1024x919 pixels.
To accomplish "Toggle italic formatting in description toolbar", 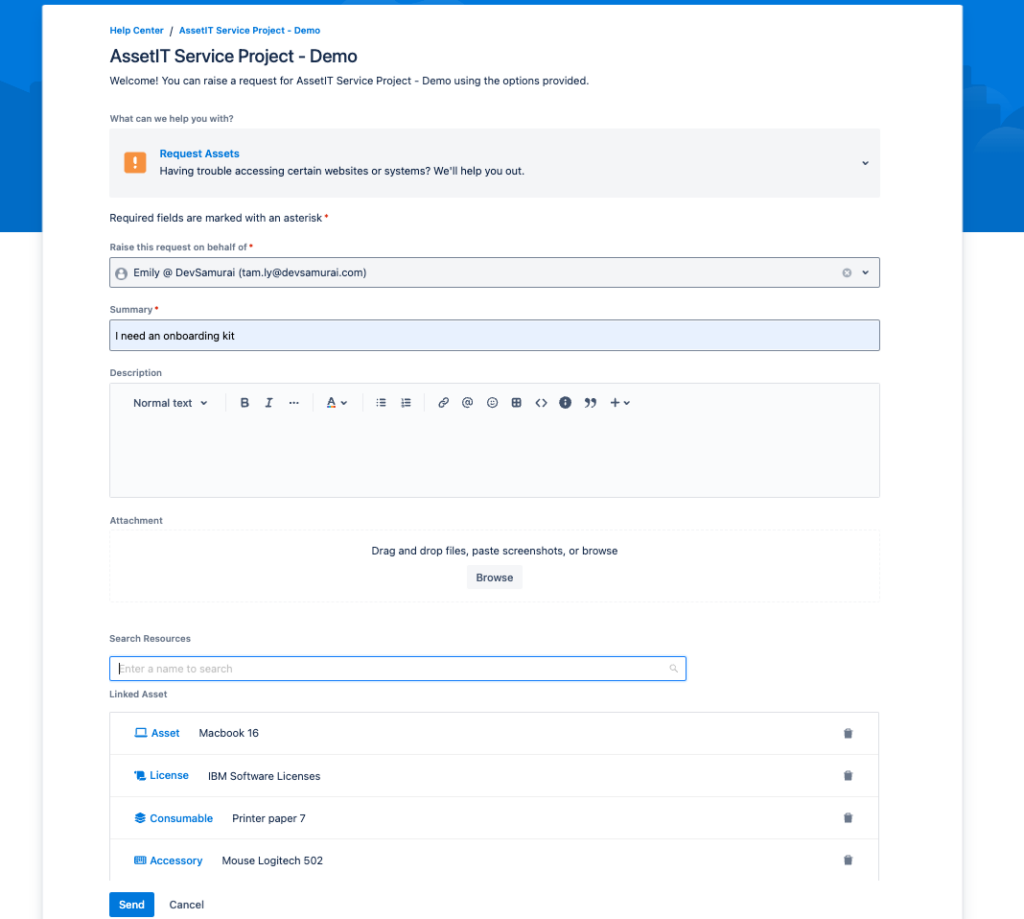I will pos(269,403).
